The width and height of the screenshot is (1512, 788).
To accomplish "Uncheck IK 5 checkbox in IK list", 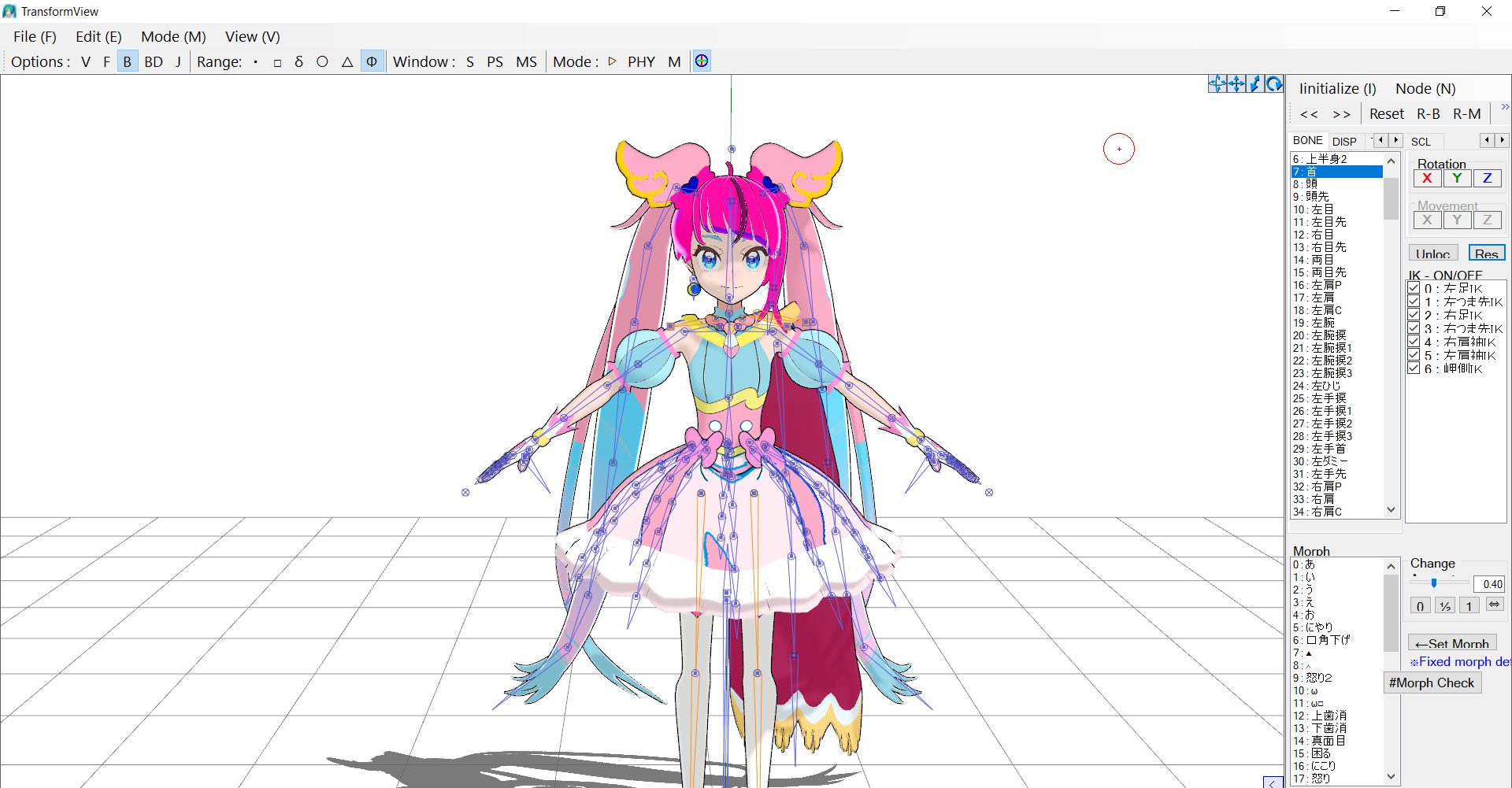I will [x=1414, y=355].
